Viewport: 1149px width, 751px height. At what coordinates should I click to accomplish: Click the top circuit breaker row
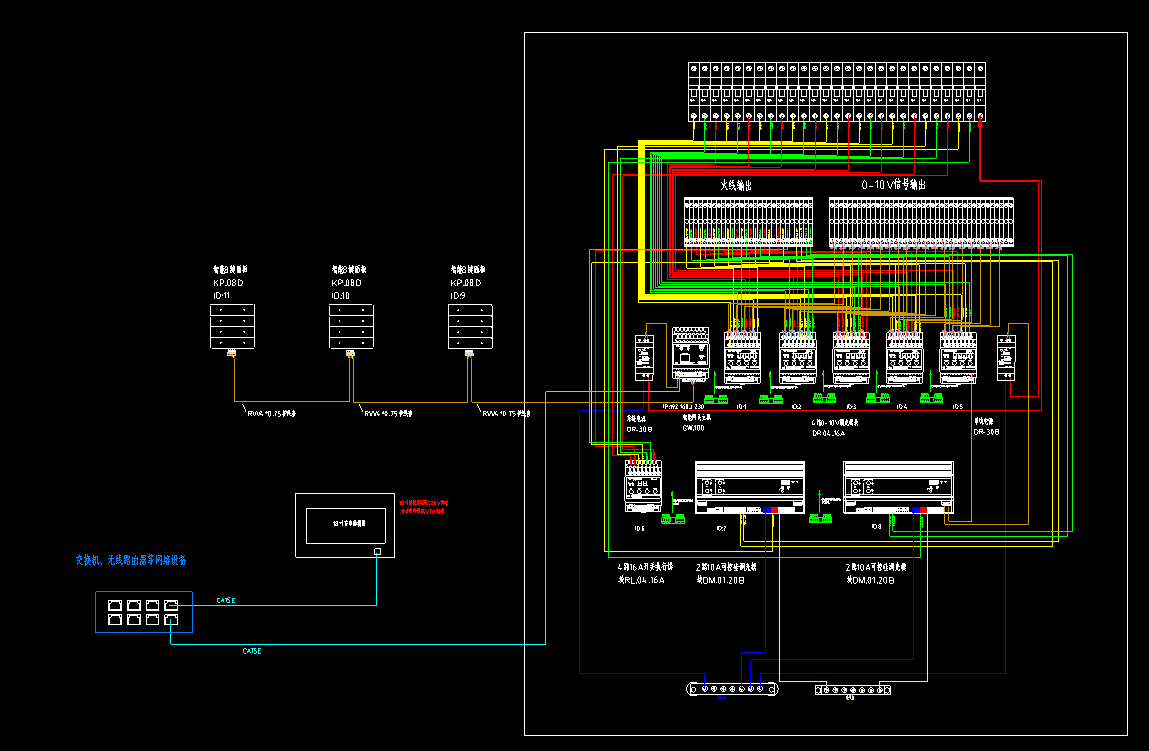pyautogui.click(x=838, y=92)
